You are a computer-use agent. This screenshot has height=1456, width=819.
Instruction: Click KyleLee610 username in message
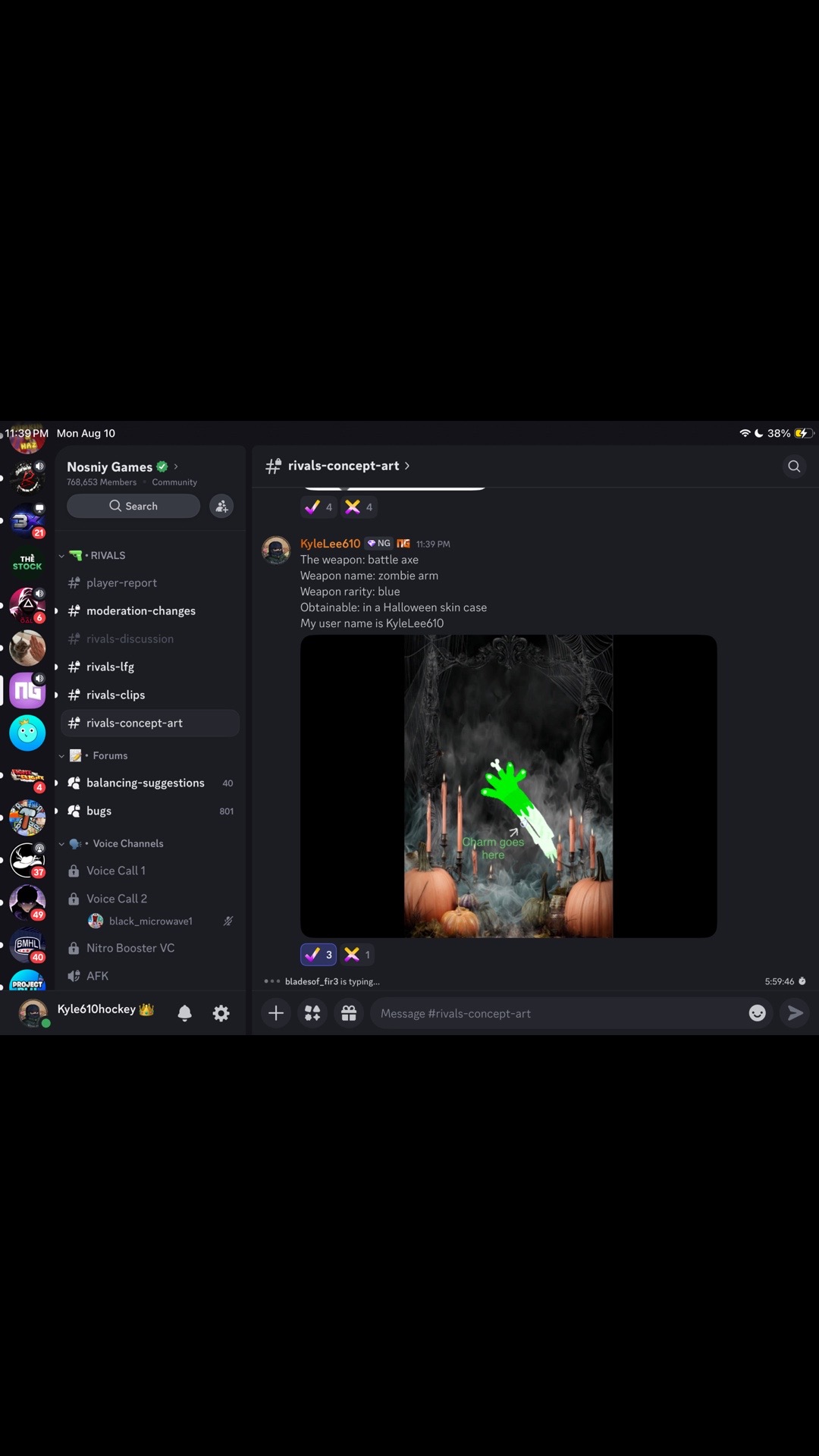point(330,544)
